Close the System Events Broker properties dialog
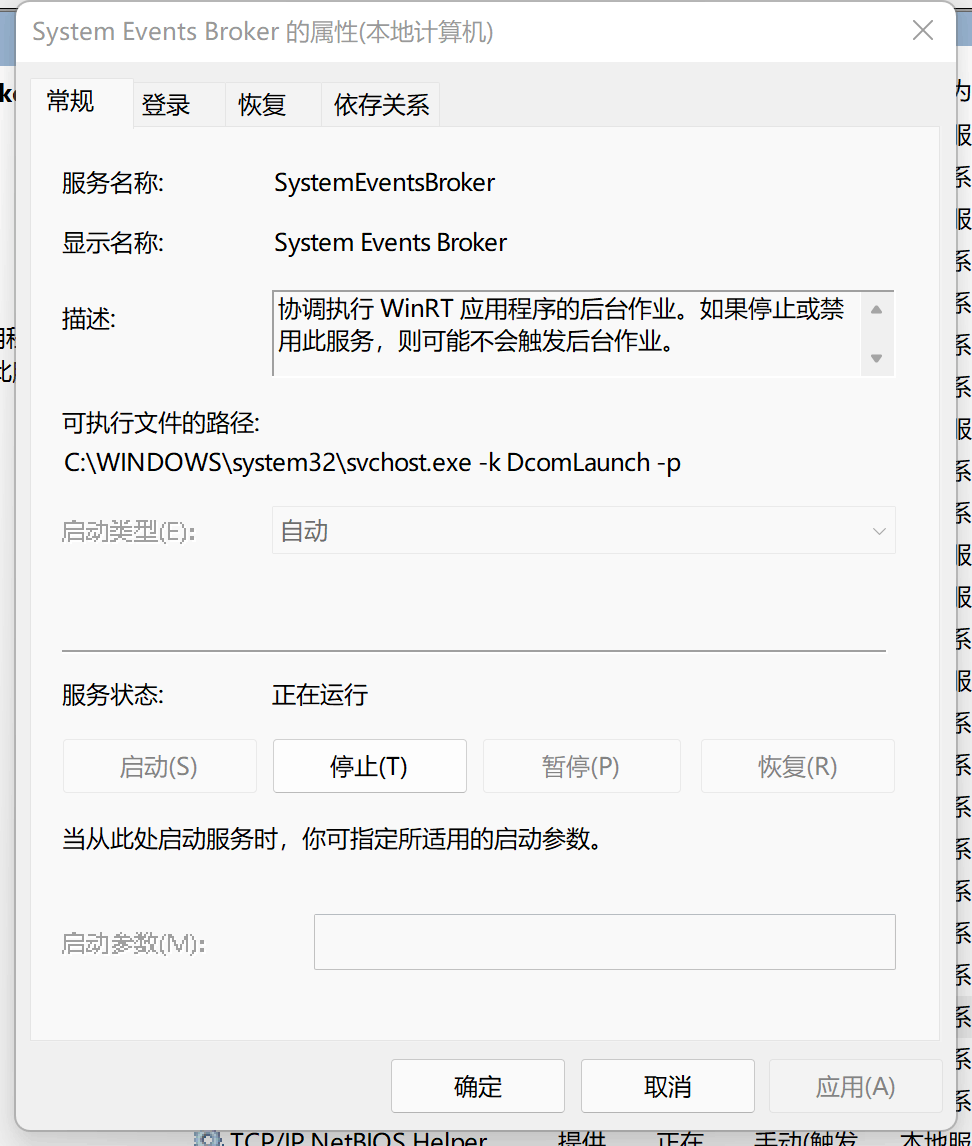972x1146 pixels. coord(923,31)
